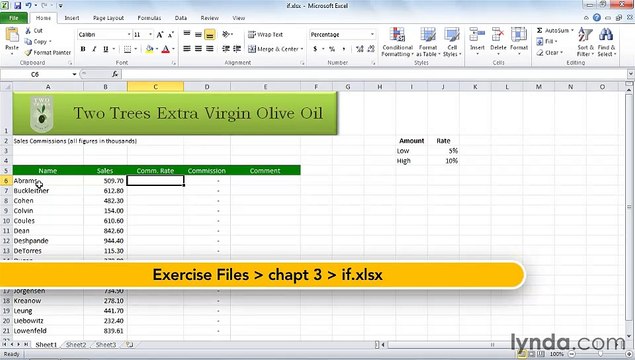Open the Borders button
The height and width of the screenshot is (360, 635).
pyautogui.click(x=127, y=49)
